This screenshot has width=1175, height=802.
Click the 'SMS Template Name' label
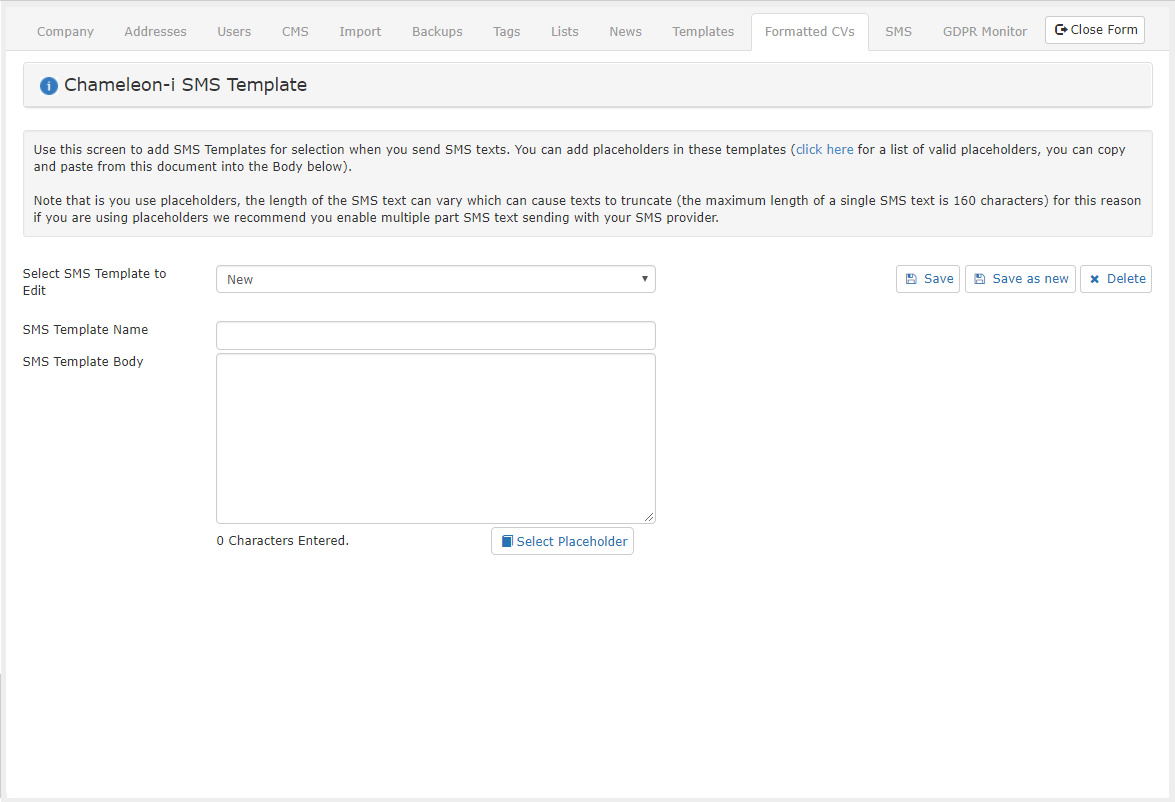point(85,330)
